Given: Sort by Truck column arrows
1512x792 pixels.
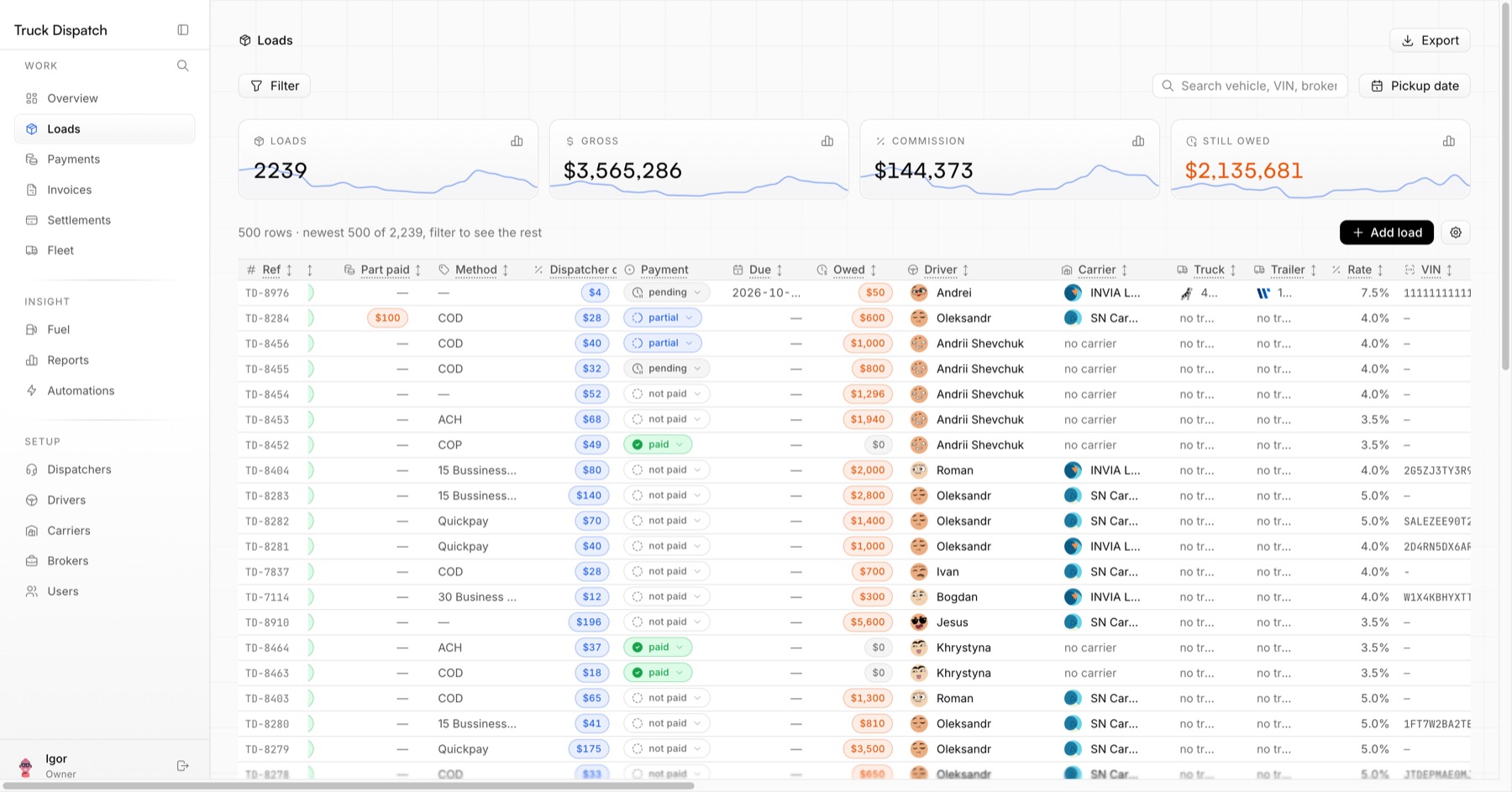Looking at the screenshot, I should (x=1233, y=270).
